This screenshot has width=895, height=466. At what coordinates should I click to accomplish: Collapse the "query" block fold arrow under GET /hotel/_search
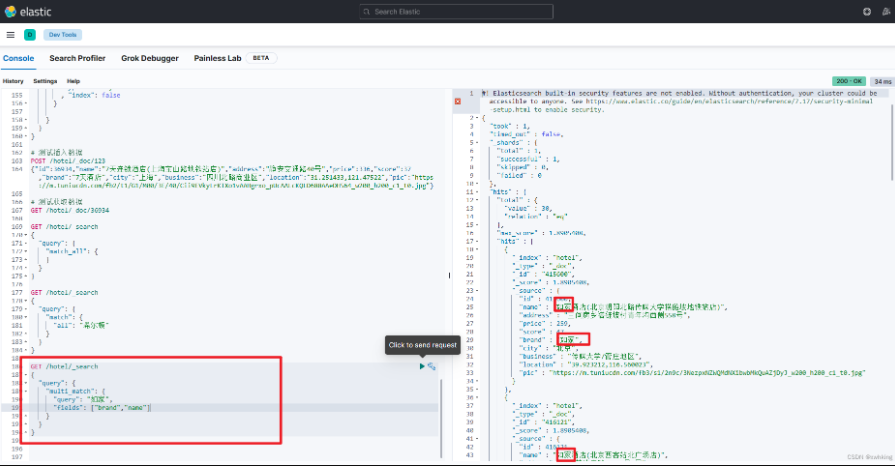[x=24, y=383]
